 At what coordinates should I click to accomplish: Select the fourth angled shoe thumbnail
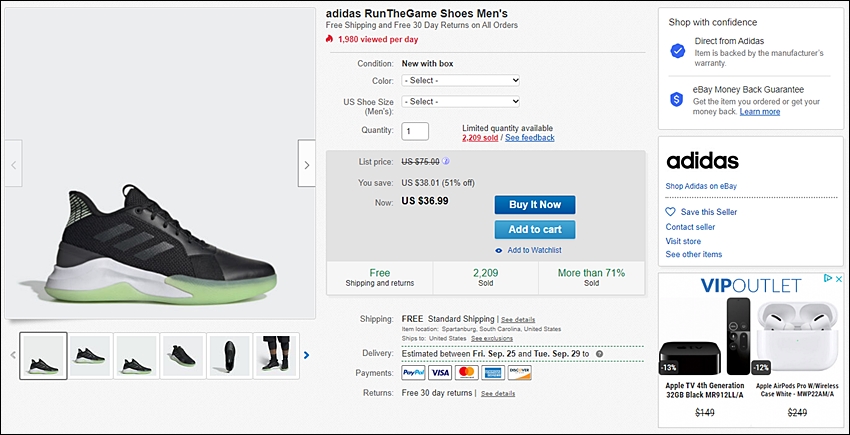point(183,356)
